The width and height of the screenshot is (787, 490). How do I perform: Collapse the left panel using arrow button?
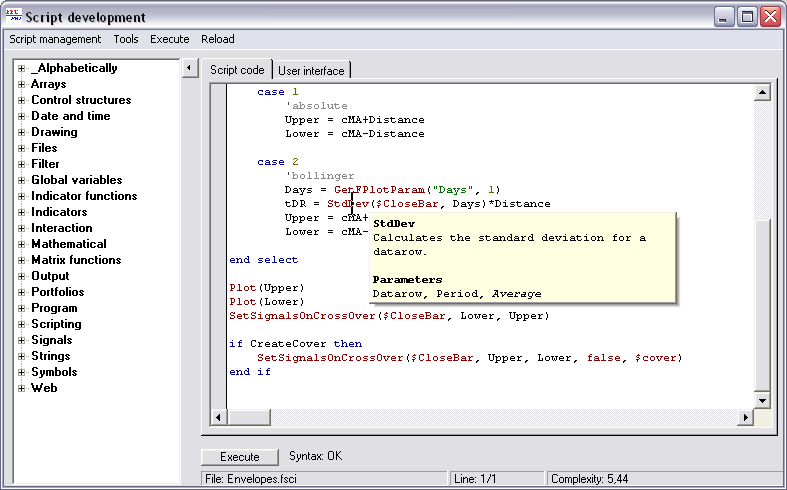click(x=189, y=69)
